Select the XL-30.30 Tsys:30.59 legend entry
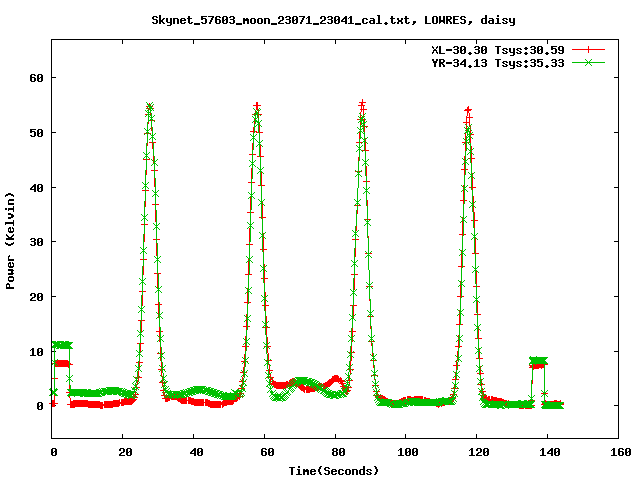 498,50
